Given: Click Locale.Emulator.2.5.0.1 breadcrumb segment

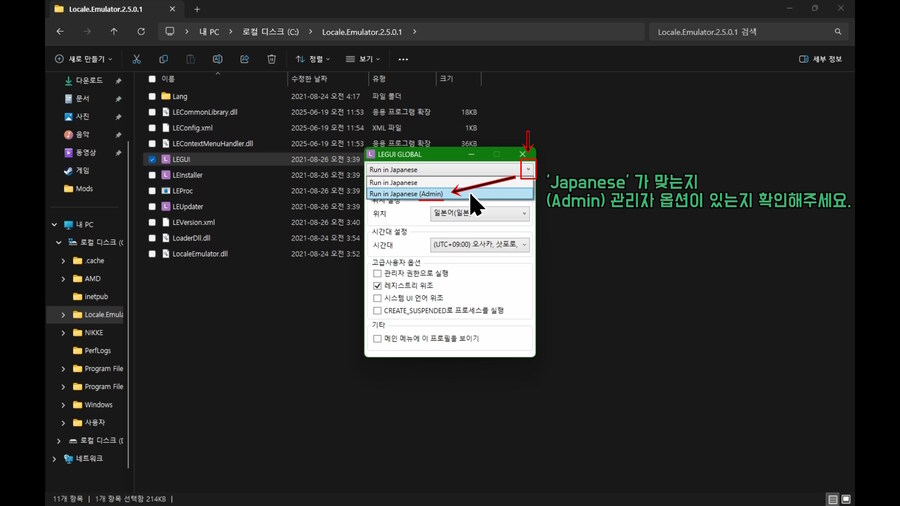Looking at the screenshot, I should tap(362, 32).
